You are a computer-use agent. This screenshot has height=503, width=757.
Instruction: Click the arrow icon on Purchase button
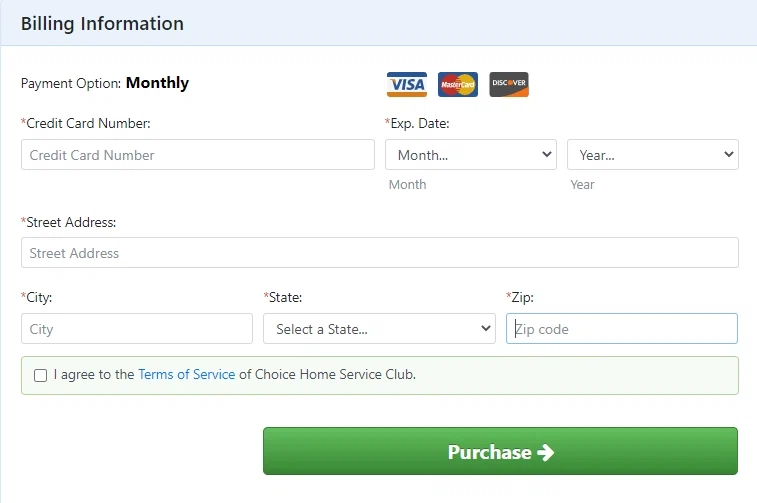(545, 452)
